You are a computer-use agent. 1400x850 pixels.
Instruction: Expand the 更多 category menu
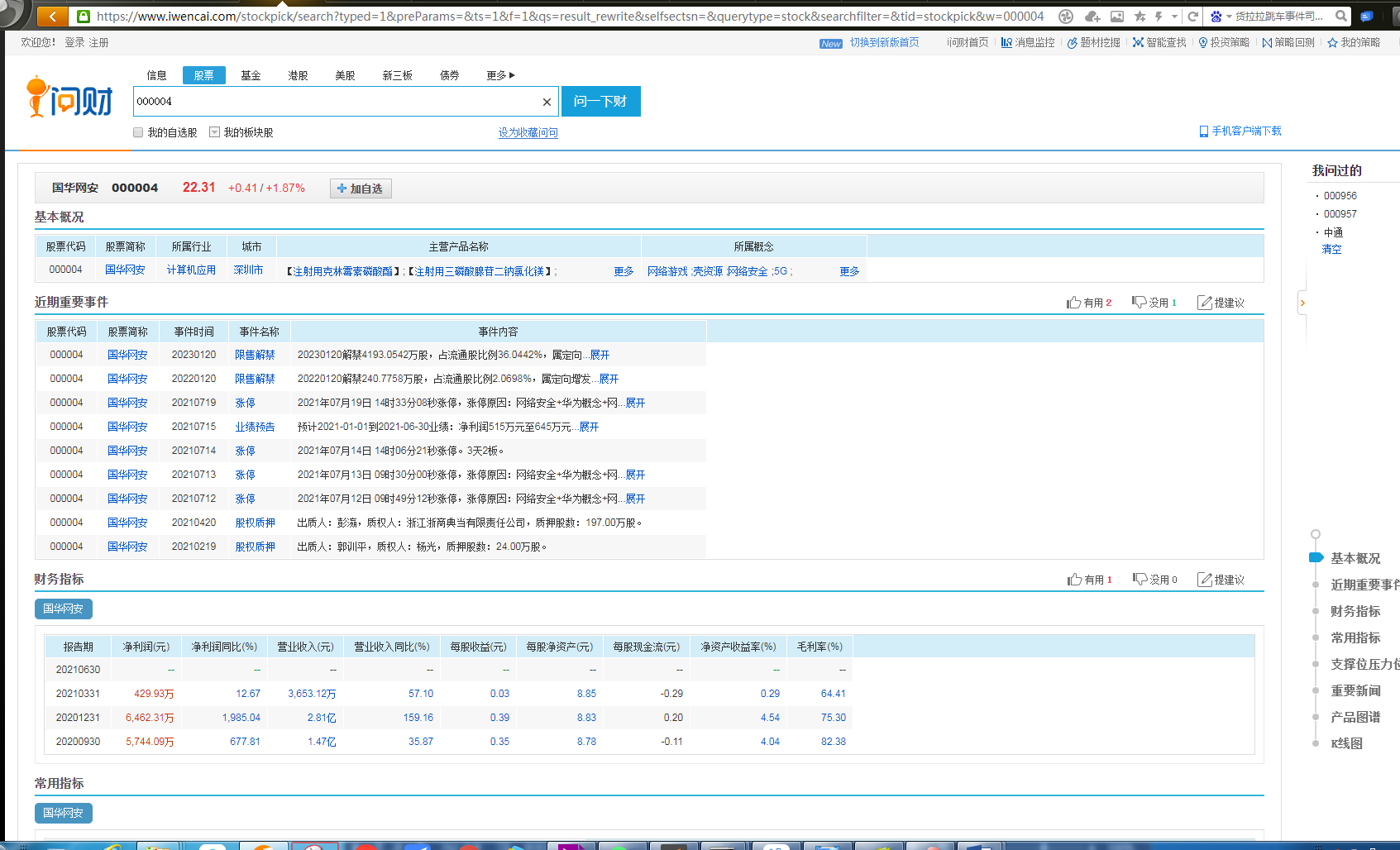500,75
